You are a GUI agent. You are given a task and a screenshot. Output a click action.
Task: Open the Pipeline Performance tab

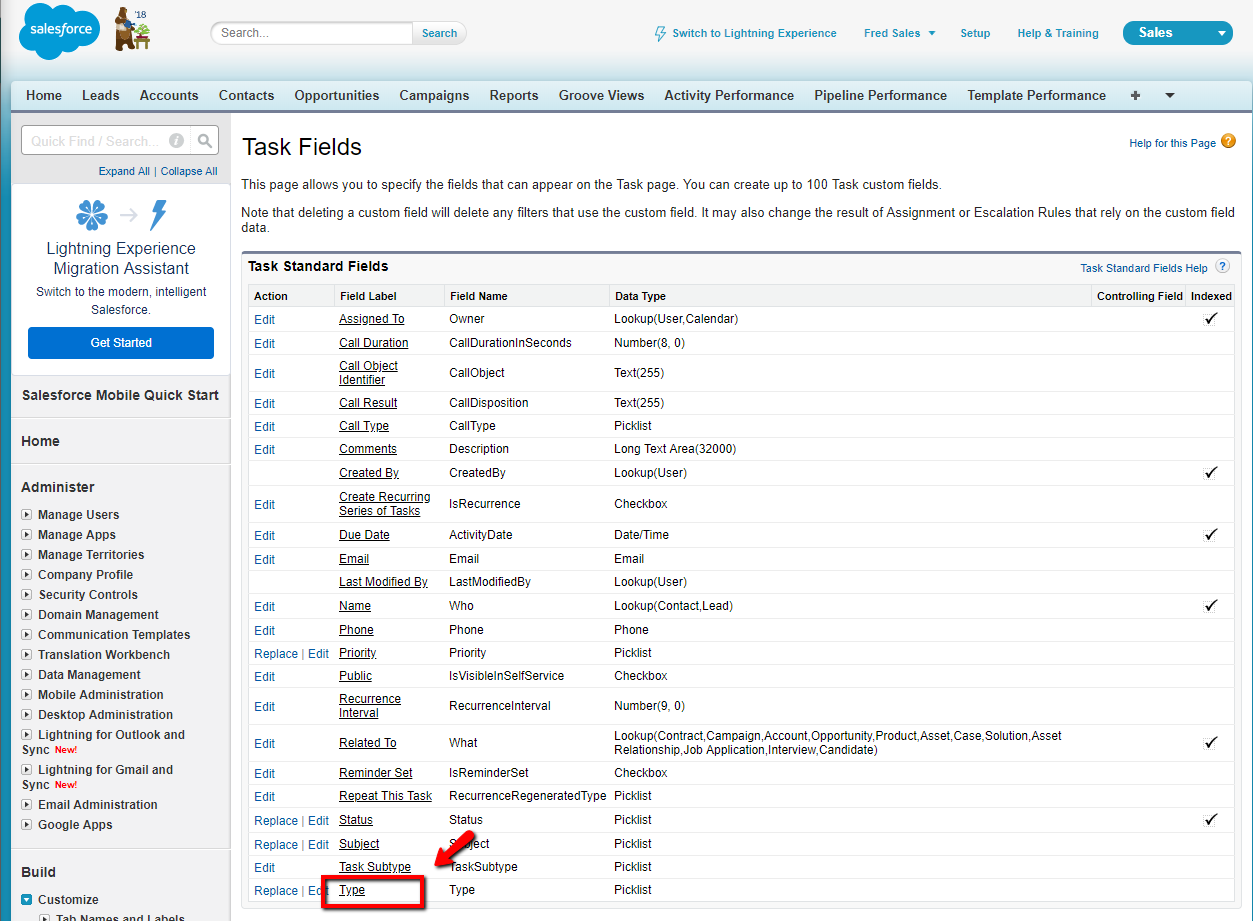coord(880,96)
